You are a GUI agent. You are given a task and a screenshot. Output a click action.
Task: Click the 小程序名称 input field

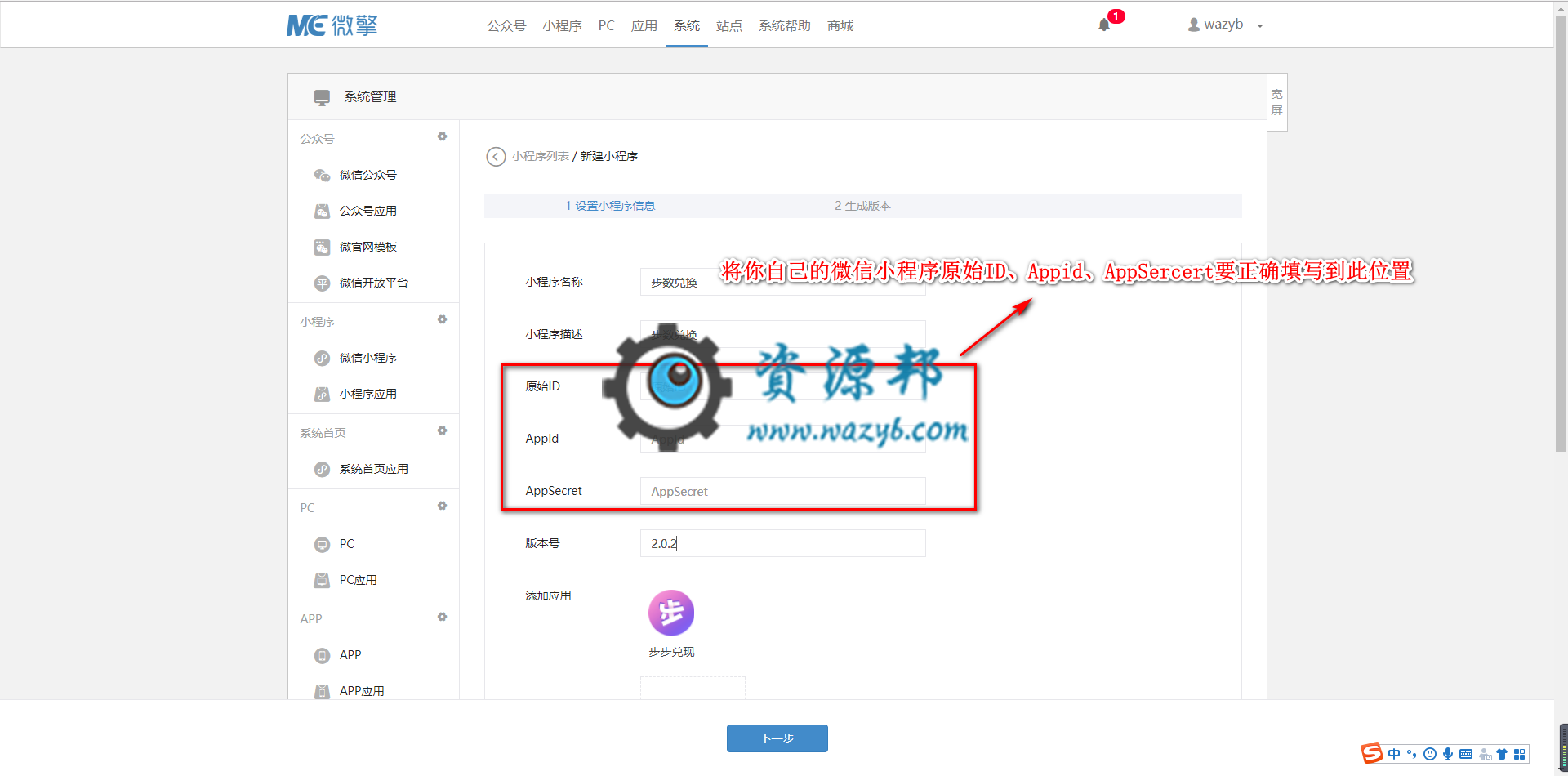782,282
